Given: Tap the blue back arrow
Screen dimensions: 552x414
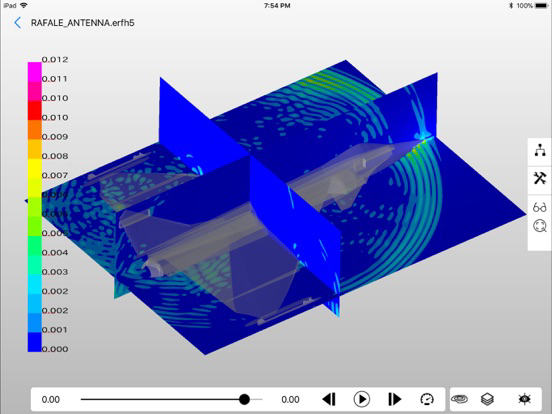Looking at the screenshot, I should [x=18, y=23].
